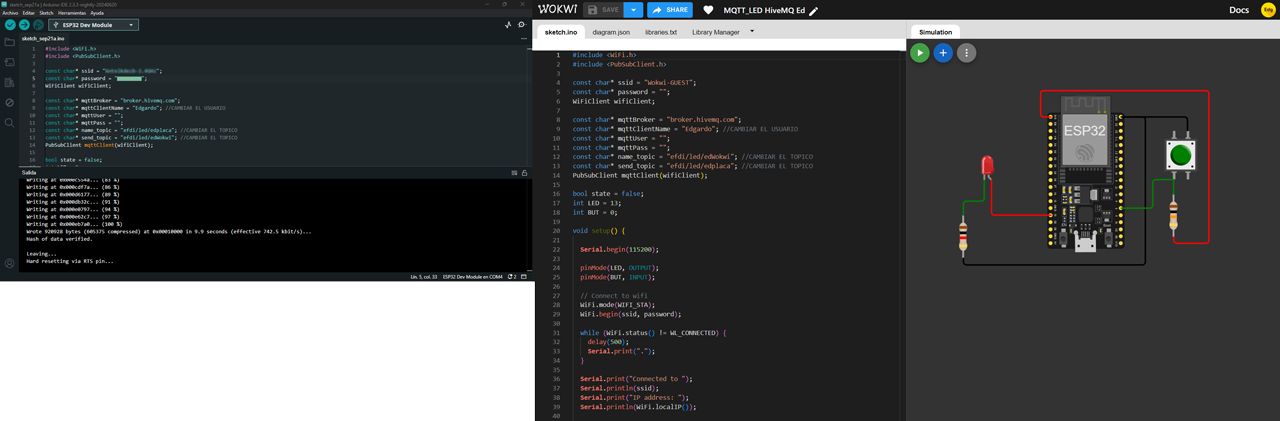Viewport: 1280px width, 421px height.
Task: Open the Docs link in Wokwi
Action: coord(1238,10)
